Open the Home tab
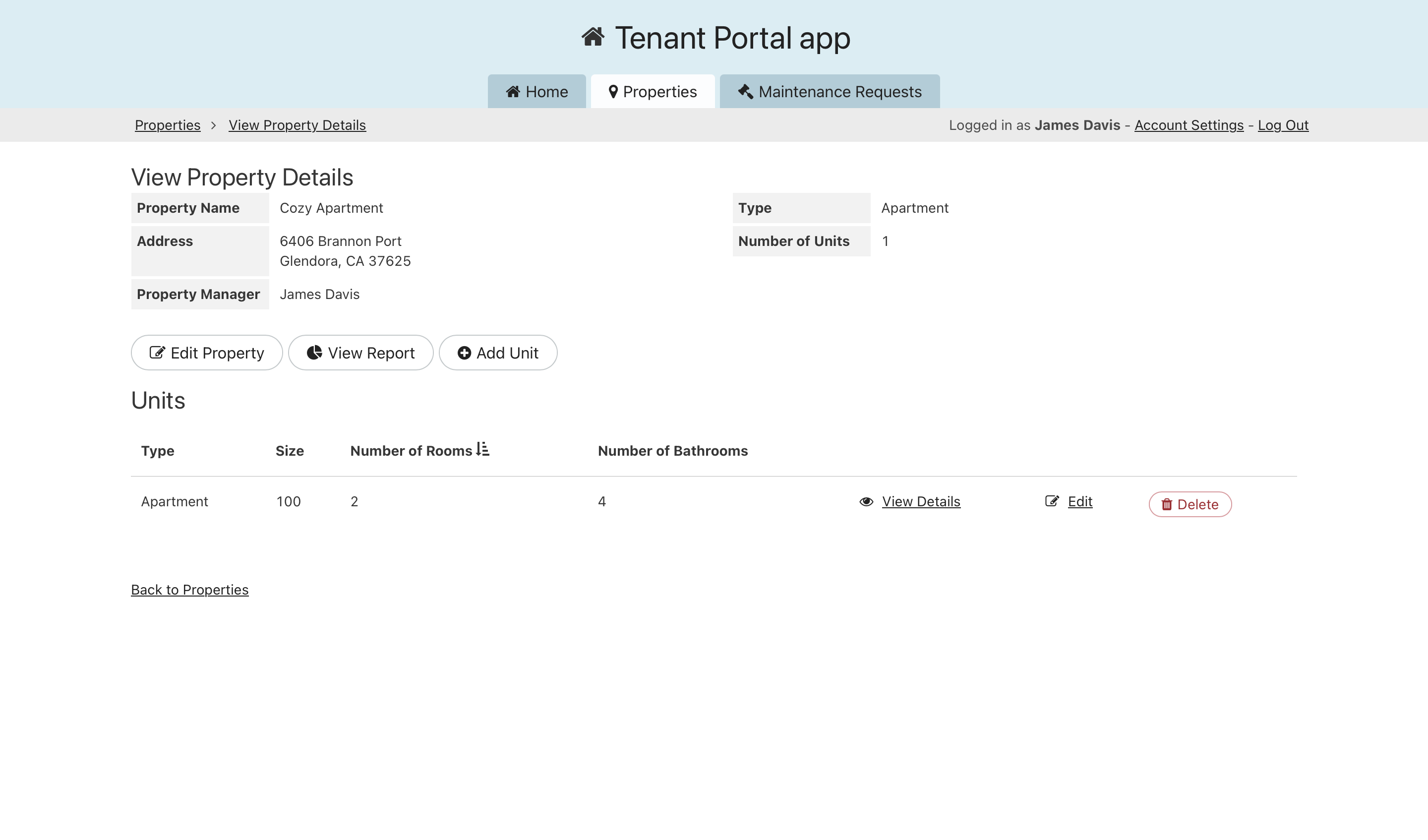 [536, 92]
